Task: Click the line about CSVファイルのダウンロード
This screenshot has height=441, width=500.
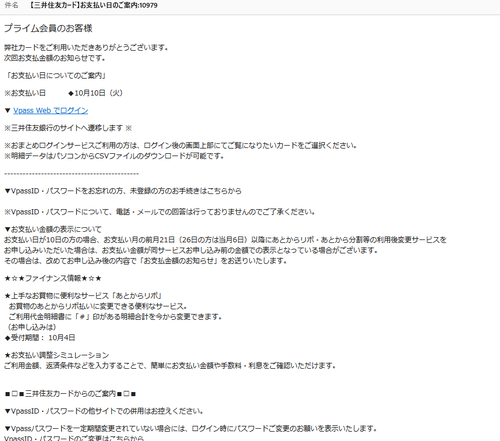Action: coord(114,156)
